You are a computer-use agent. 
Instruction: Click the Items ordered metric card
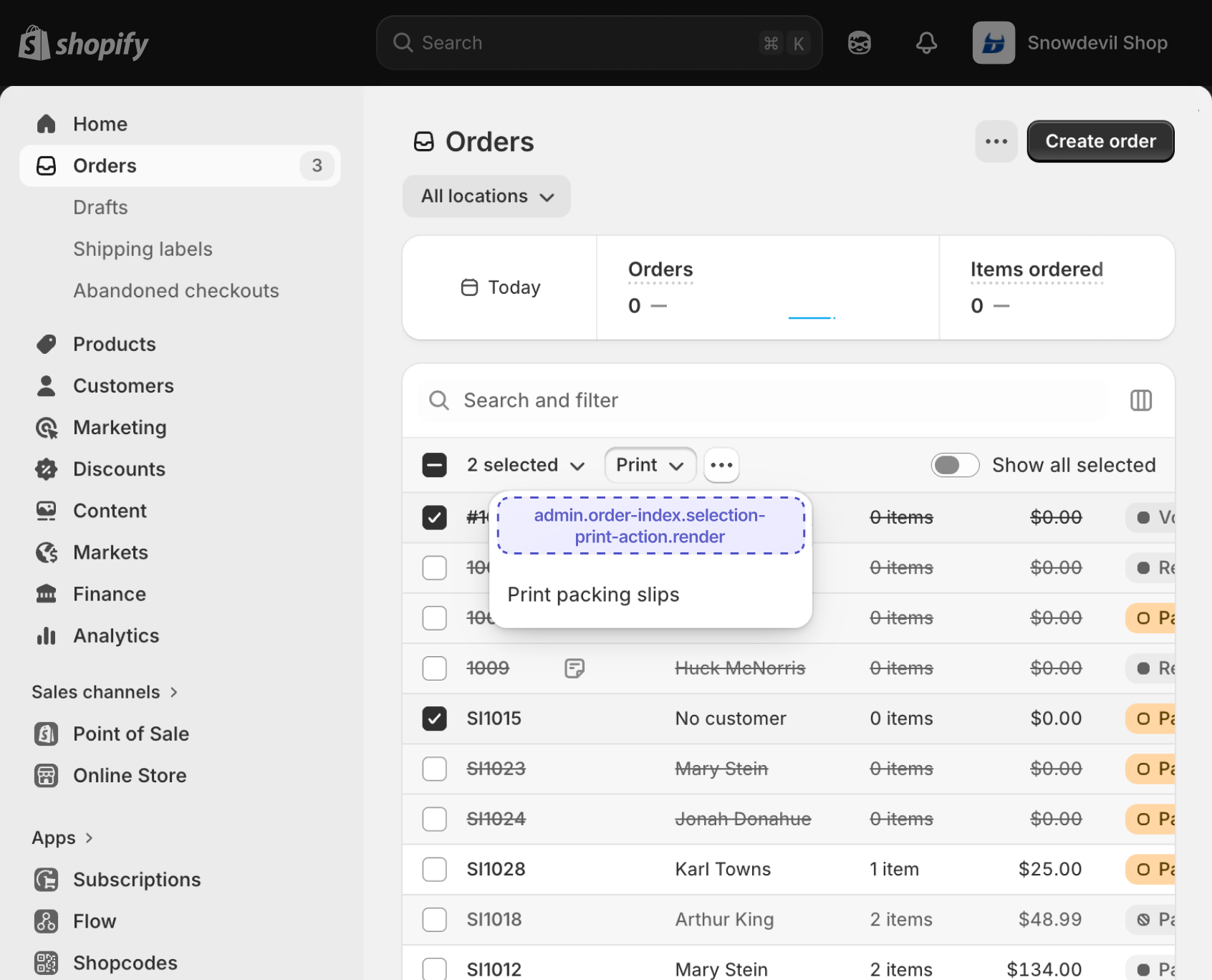1057,287
